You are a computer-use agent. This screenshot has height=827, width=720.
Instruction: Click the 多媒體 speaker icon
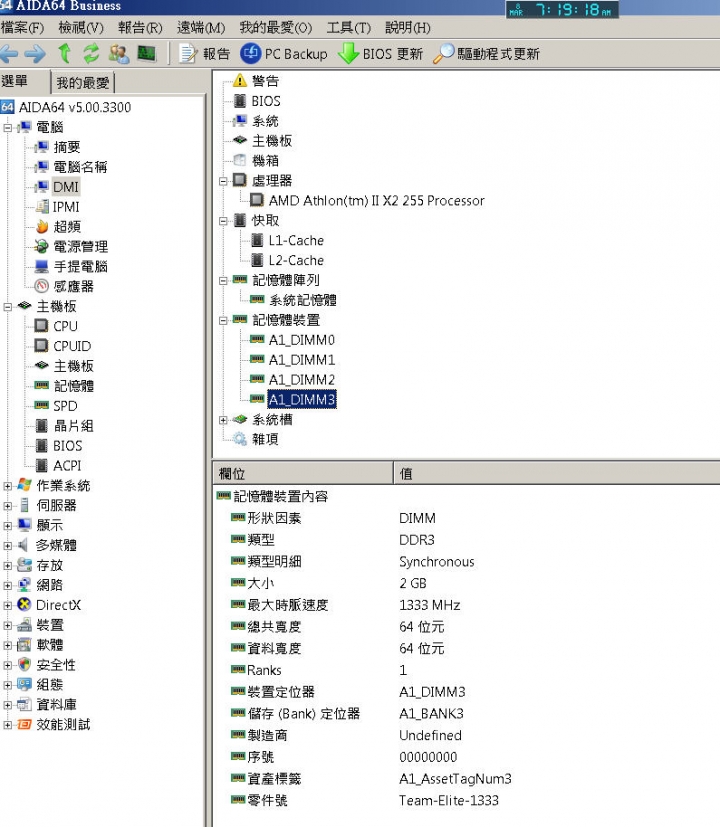tap(23, 545)
